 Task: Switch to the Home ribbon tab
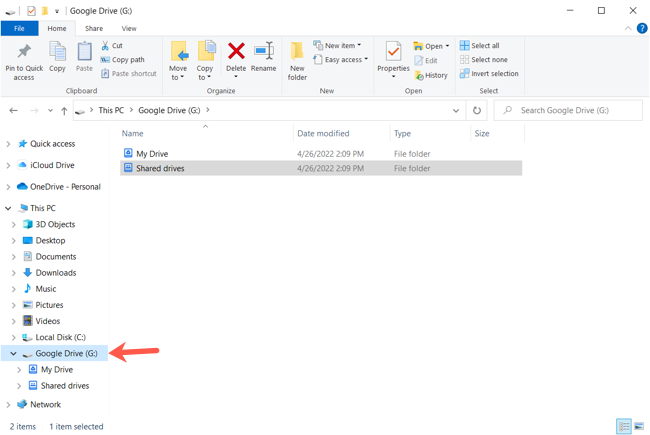click(x=57, y=28)
